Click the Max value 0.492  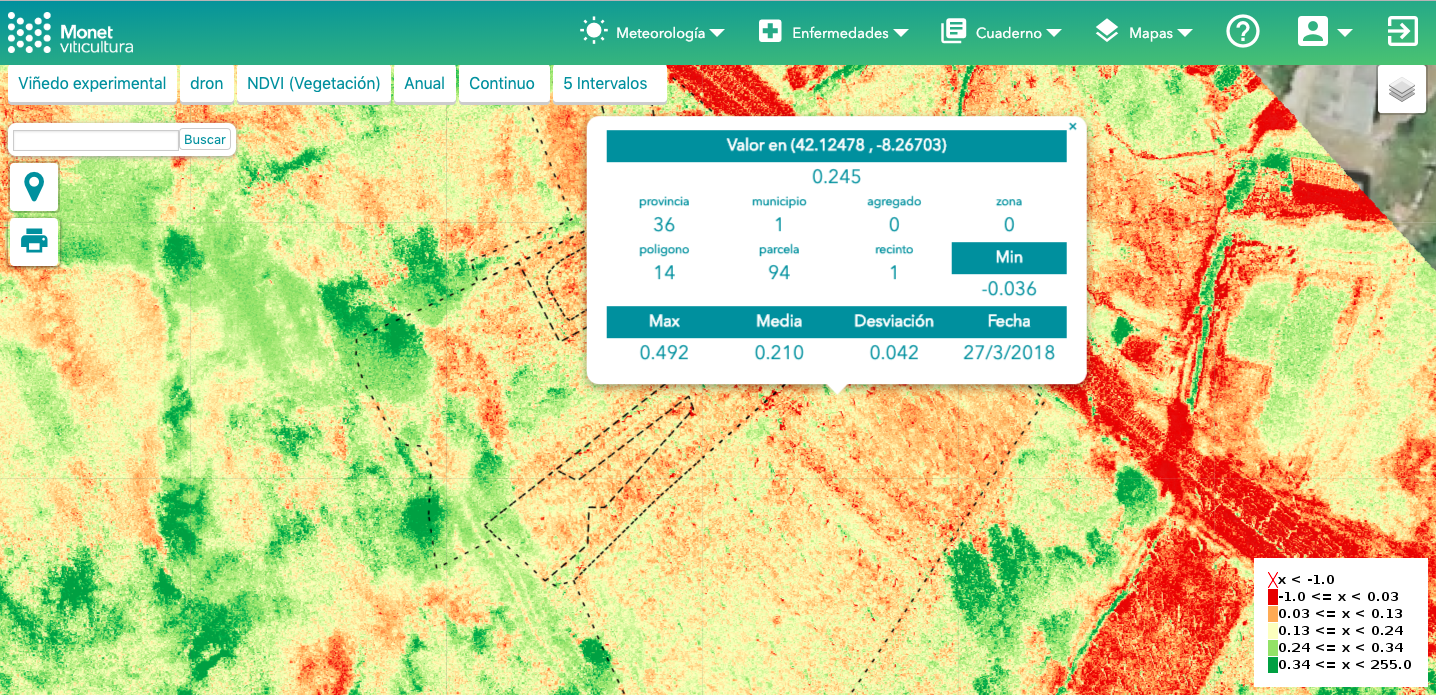pos(664,353)
